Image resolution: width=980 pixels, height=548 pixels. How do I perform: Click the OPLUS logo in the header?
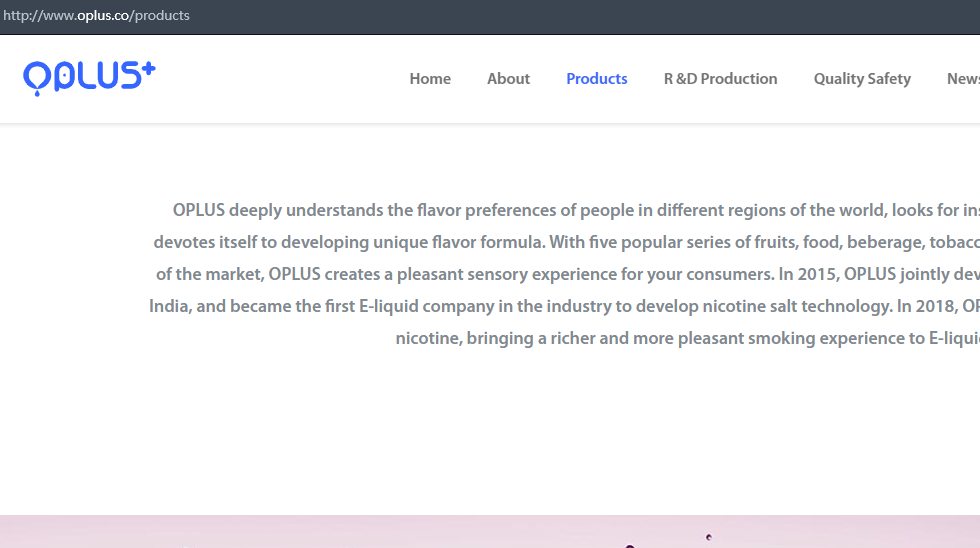pyautogui.click(x=89, y=77)
